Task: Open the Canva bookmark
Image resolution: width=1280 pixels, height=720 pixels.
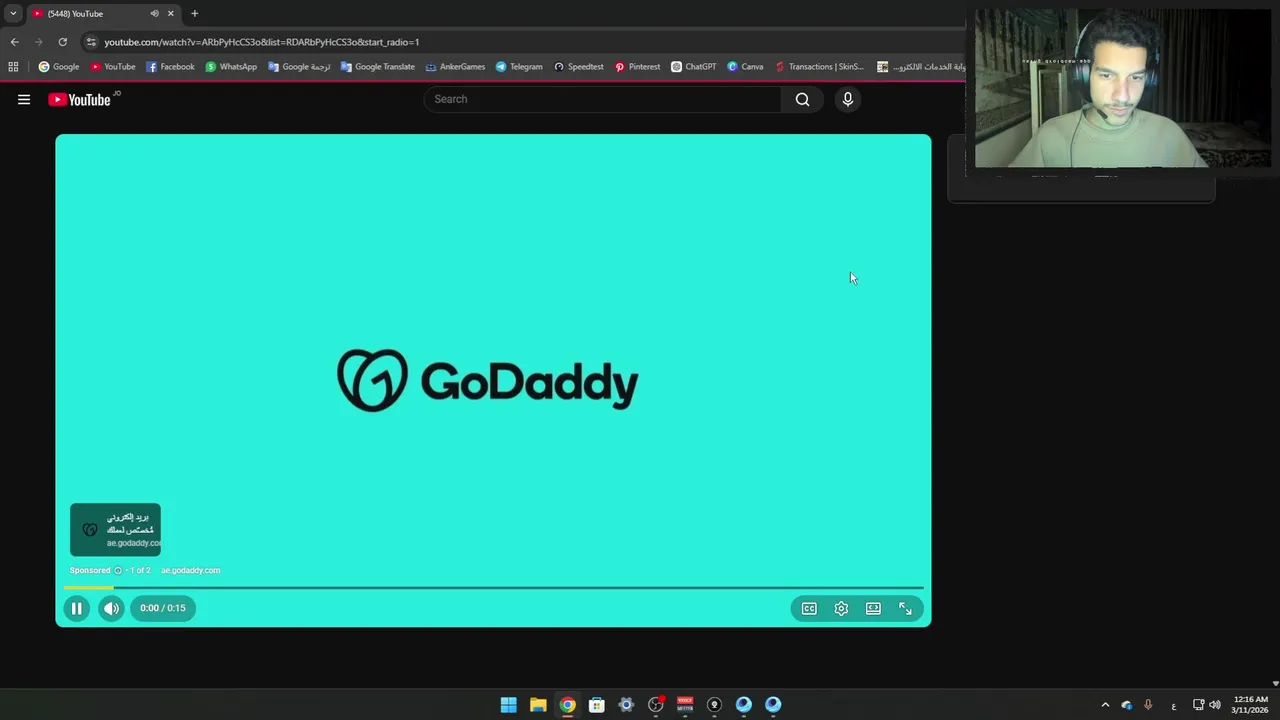Action: [745, 67]
